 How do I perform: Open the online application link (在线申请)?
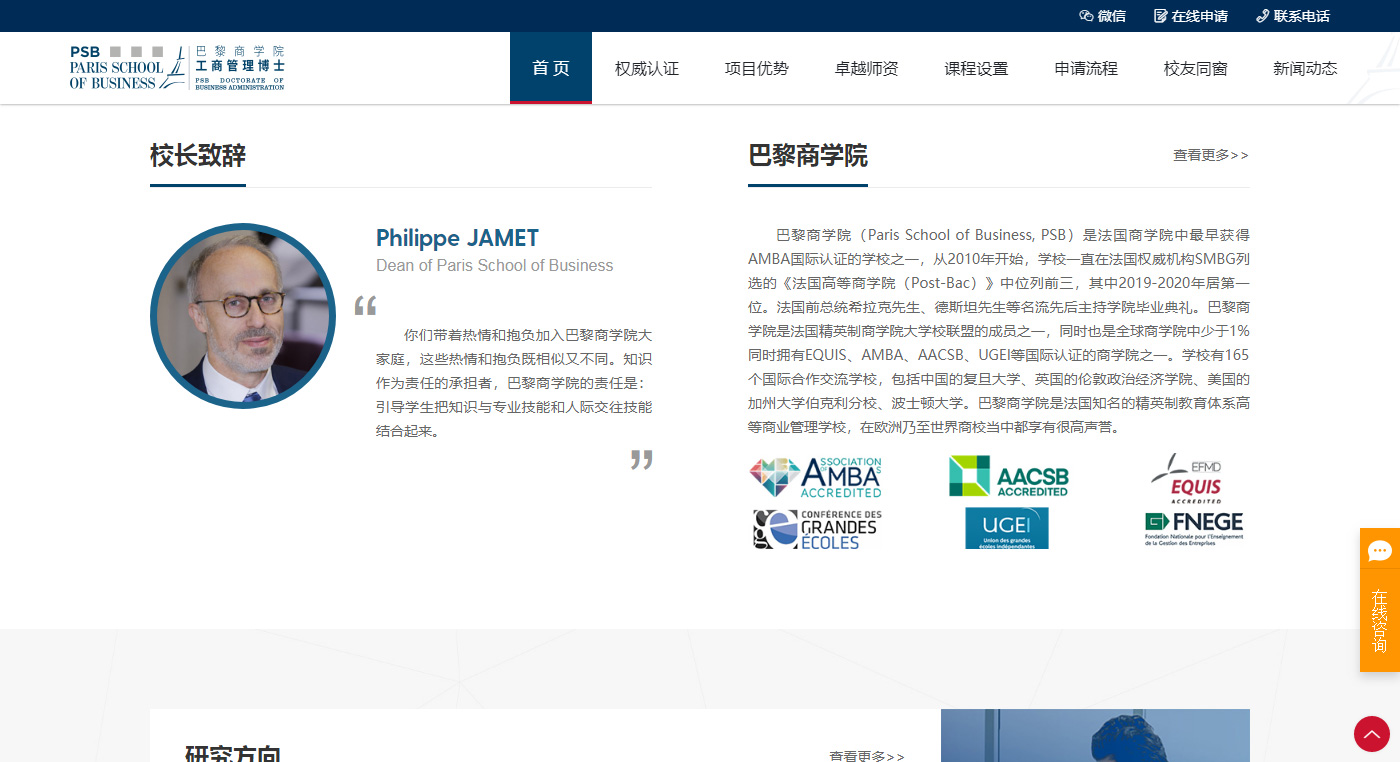pos(1191,16)
